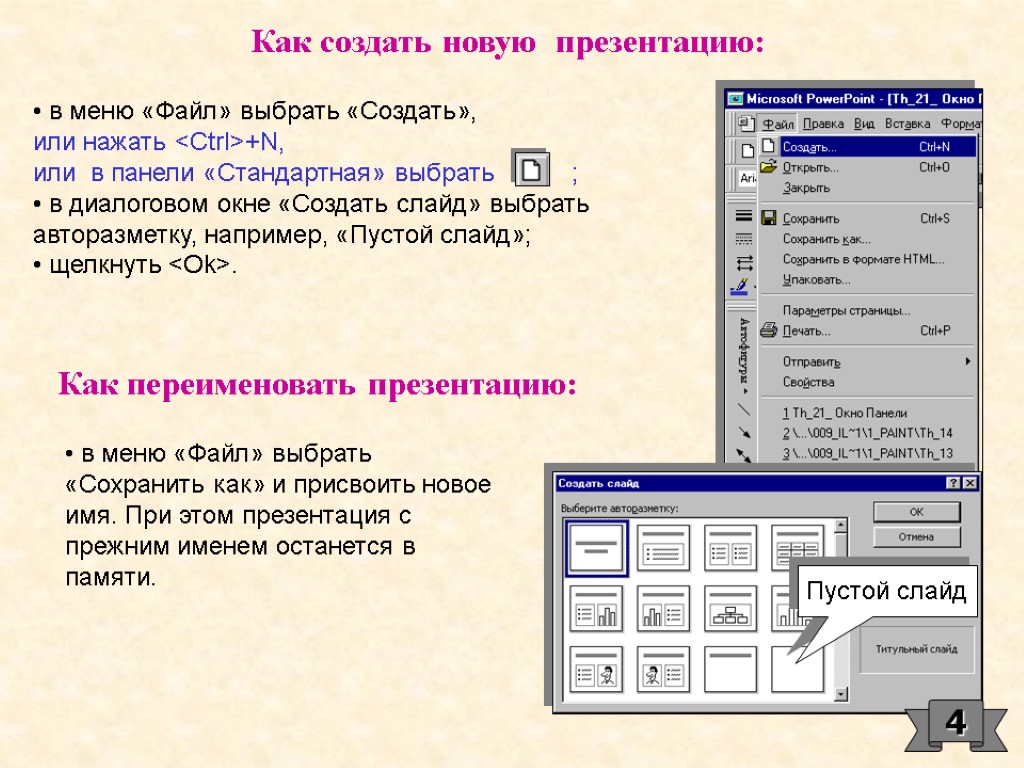Click the New document toolbar button left of menu

(747, 152)
